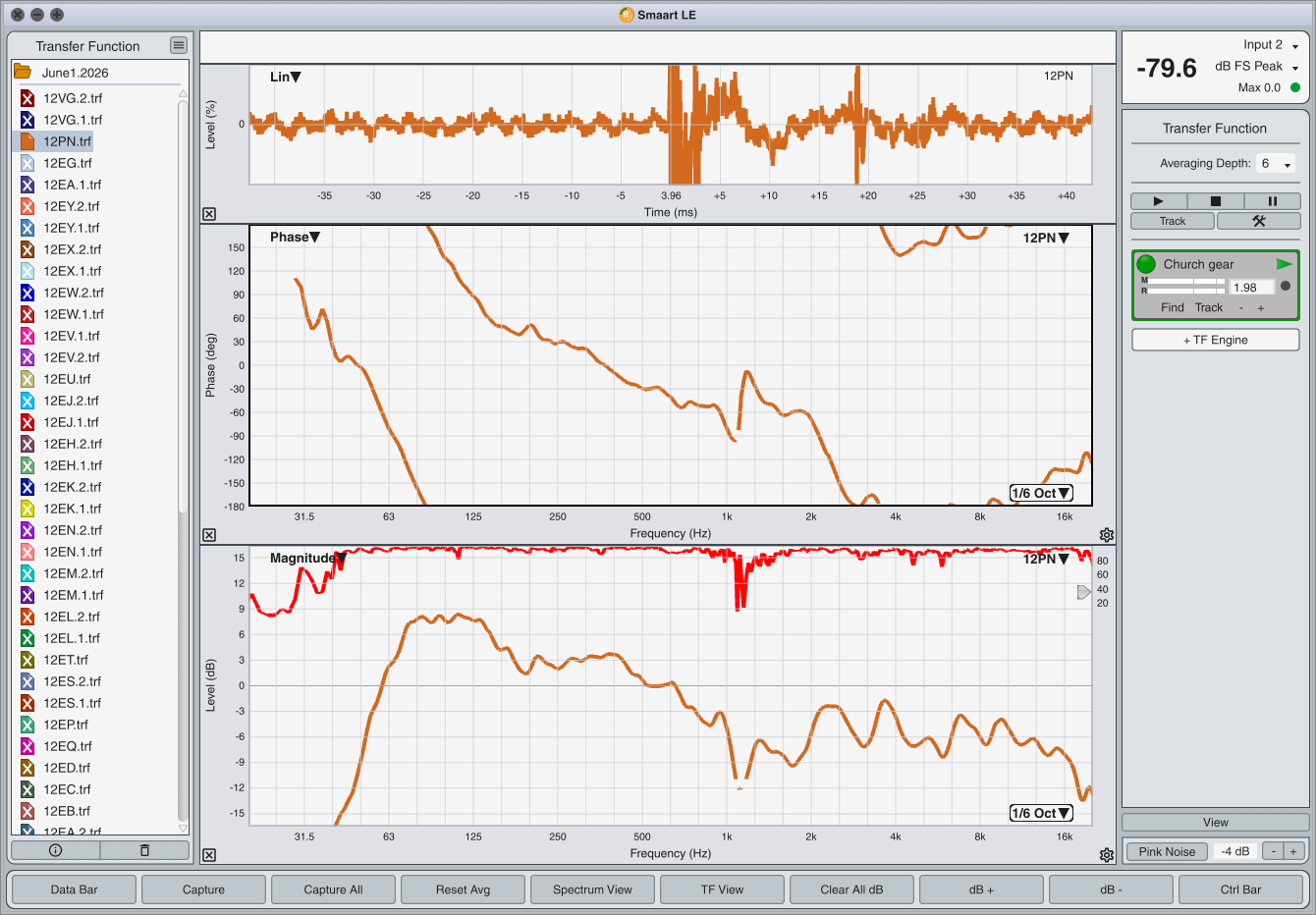Switch to Spectrum View
This screenshot has height=915, width=1316.
pyautogui.click(x=592, y=889)
